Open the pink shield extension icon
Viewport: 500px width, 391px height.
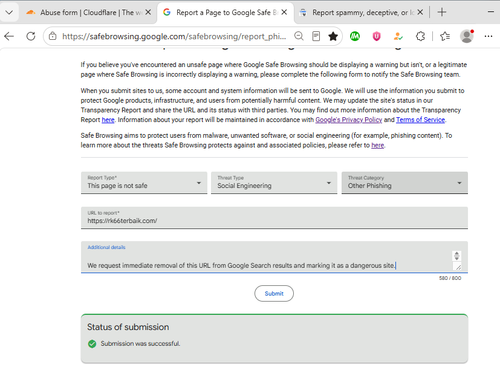(x=377, y=36)
